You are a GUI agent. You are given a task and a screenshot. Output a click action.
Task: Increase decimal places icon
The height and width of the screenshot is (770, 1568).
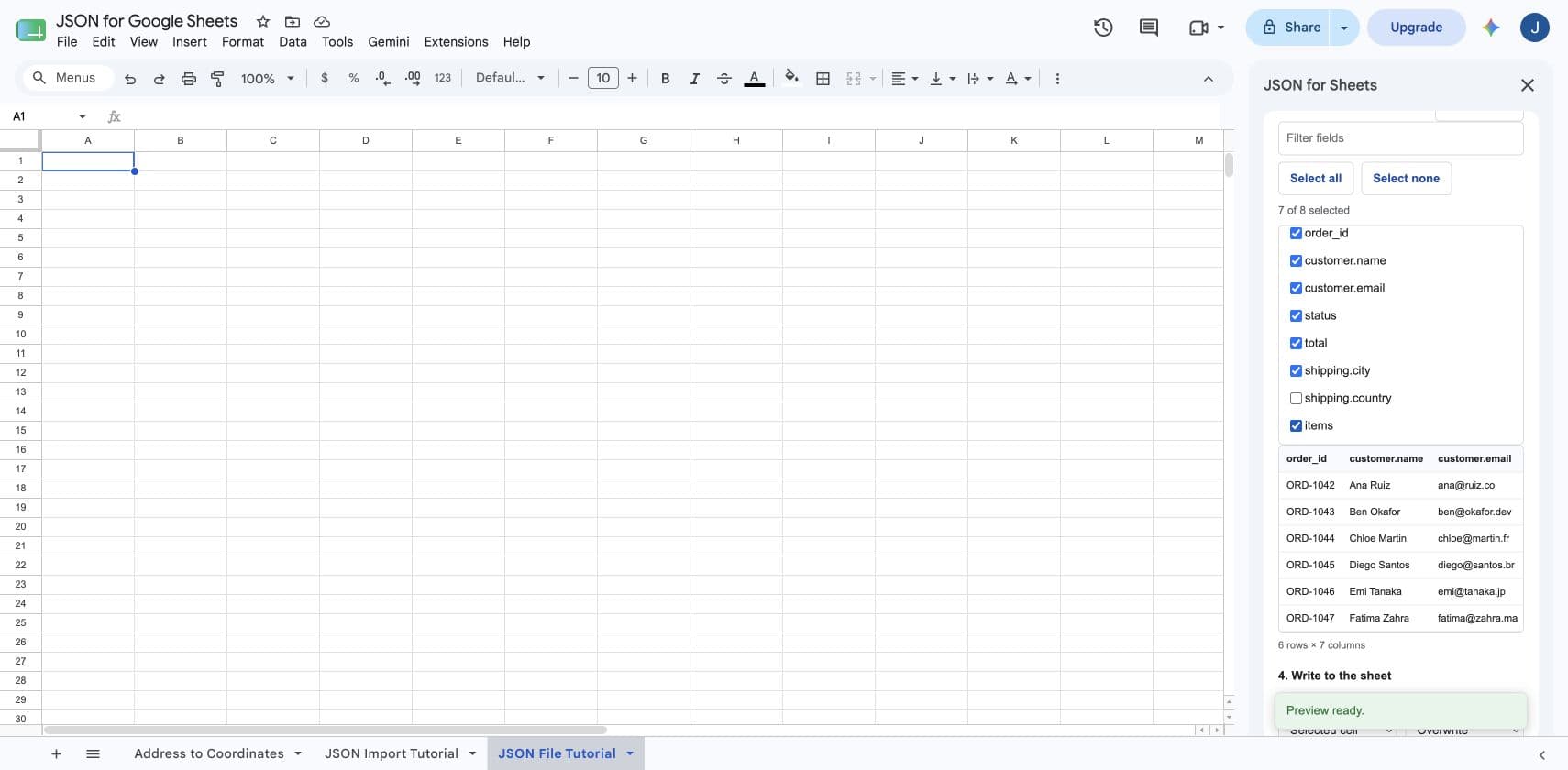click(413, 78)
